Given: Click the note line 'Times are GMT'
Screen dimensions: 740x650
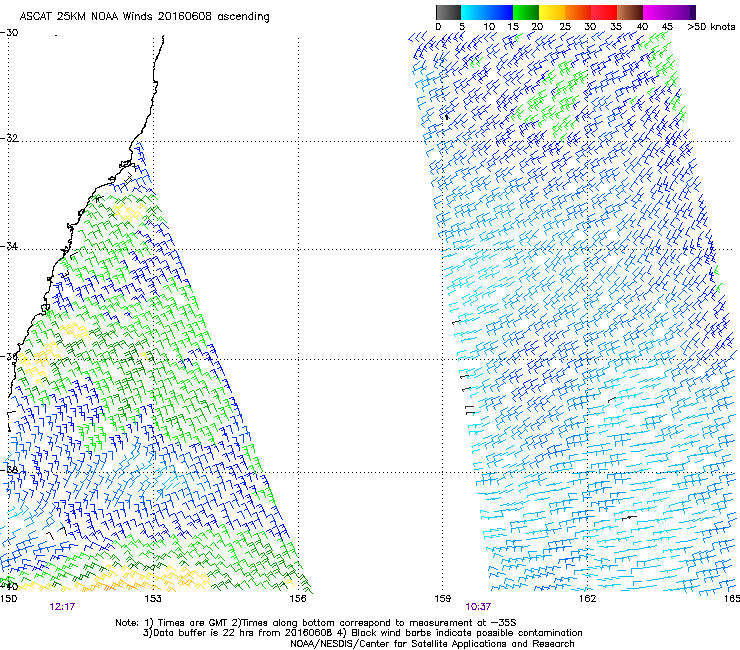Looking at the screenshot, I should 191,623.
